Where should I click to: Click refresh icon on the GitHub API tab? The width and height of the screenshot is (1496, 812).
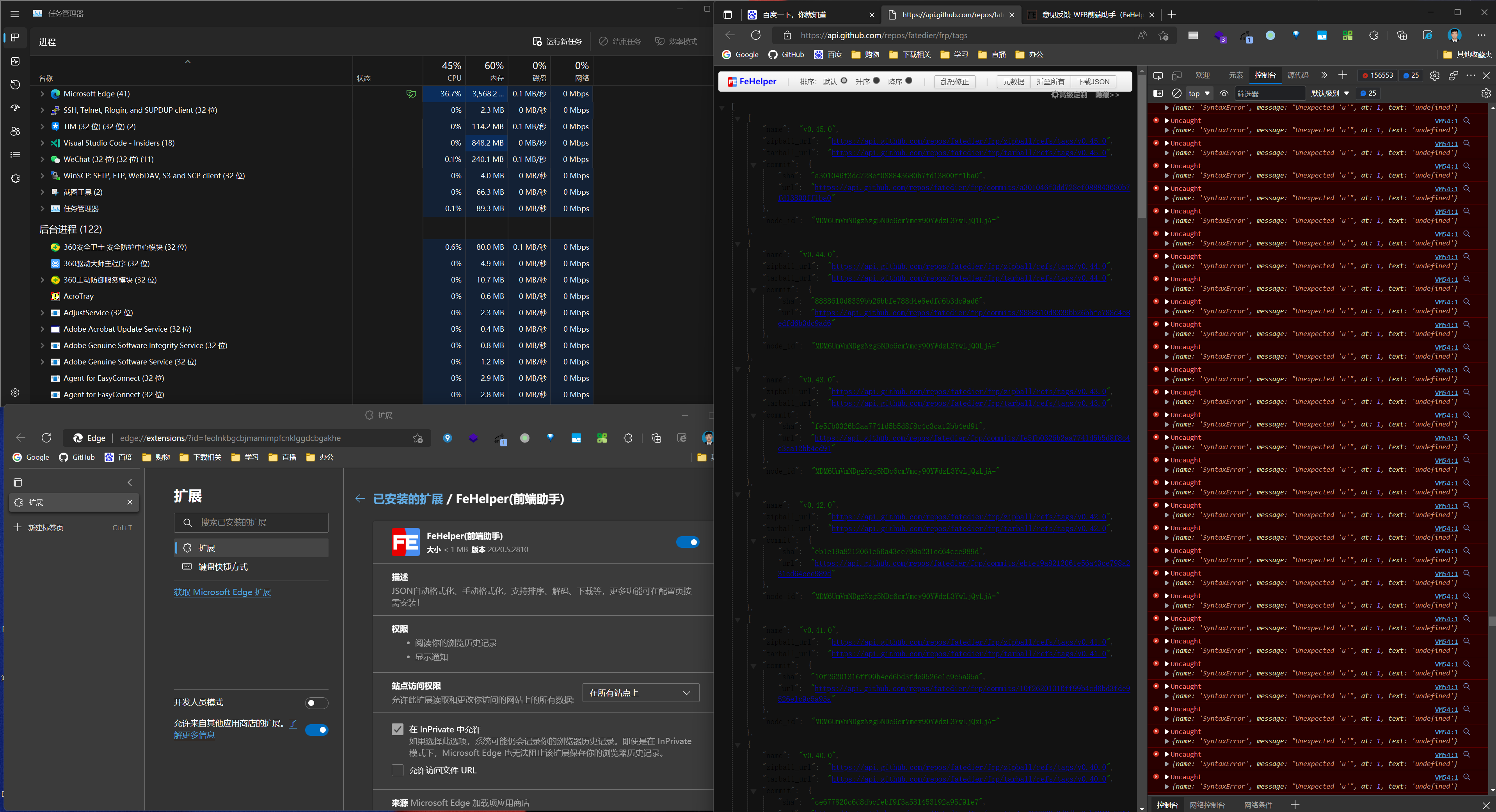[x=755, y=36]
